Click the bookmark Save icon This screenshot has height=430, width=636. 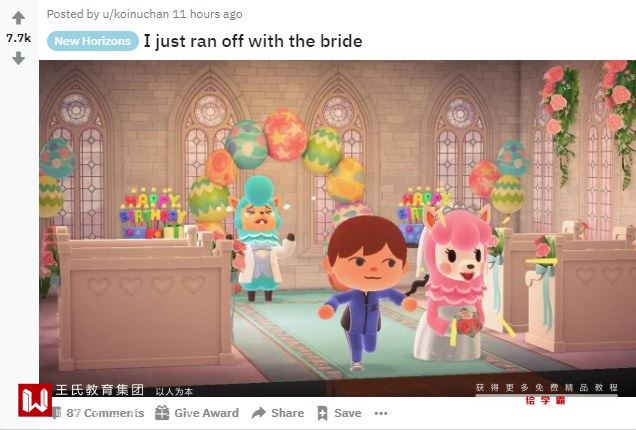pos(322,413)
